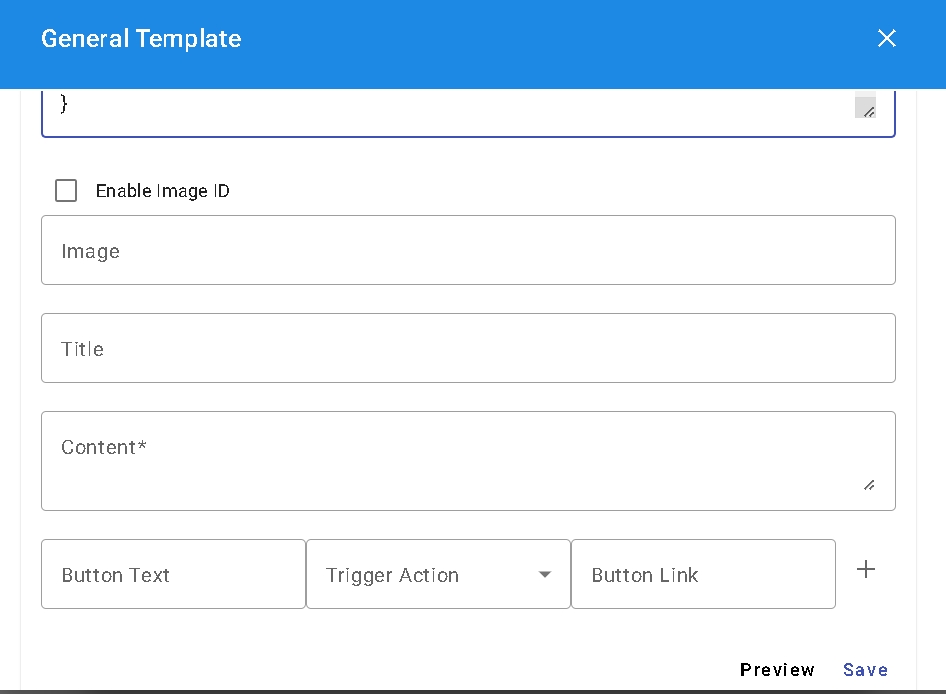Image resolution: width=946 pixels, height=694 pixels.
Task: Click the Trigger Action dropdown arrow
Action: [x=545, y=575]
